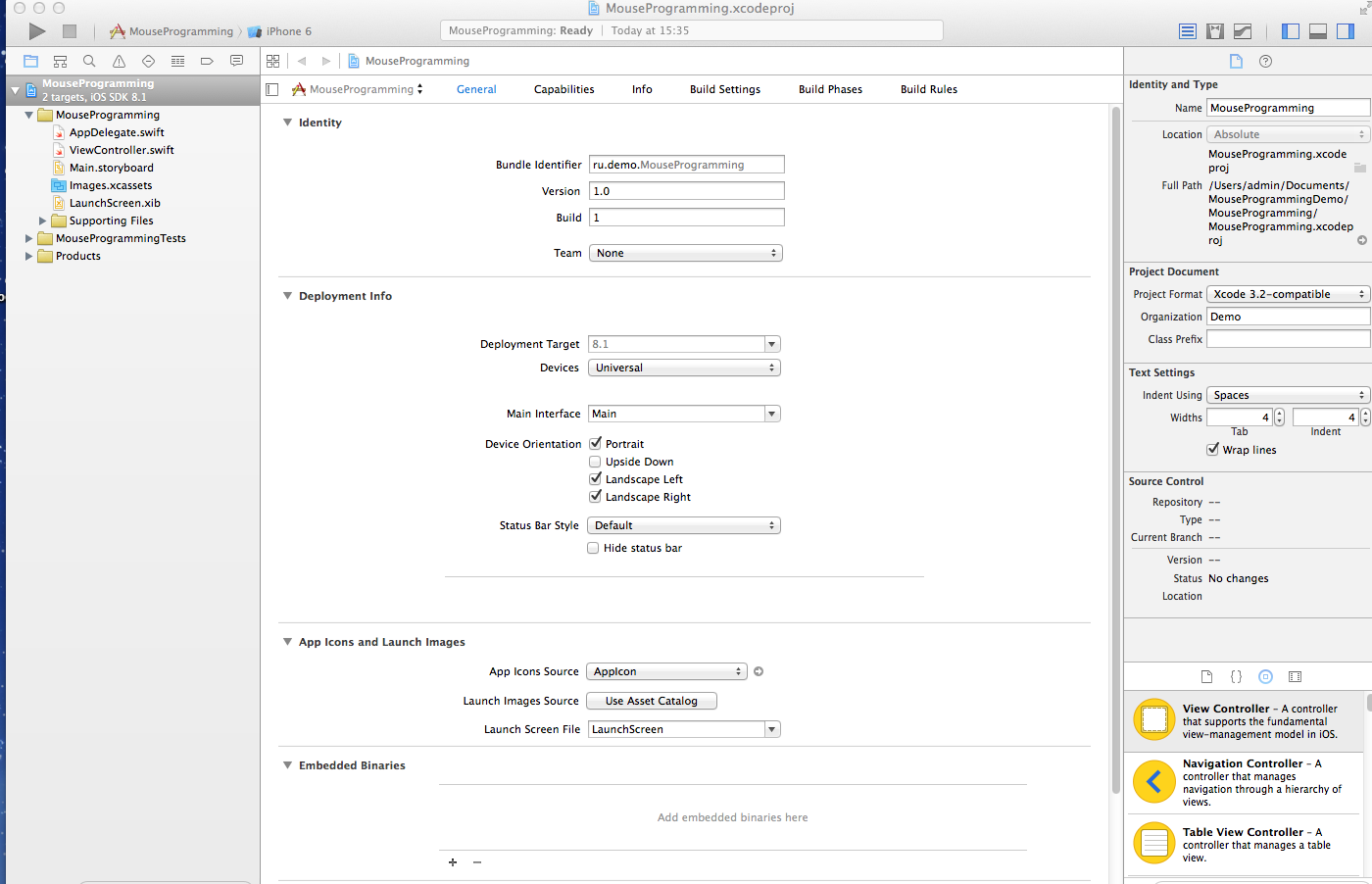Check Hide status bar
Screen dimensions: 1372x884
click(x=593, y=548)
